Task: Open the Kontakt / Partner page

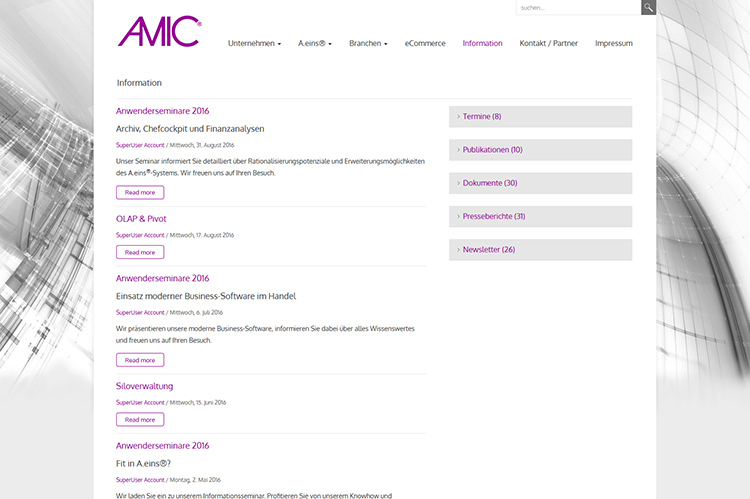Action: click(x=548, y=44)
